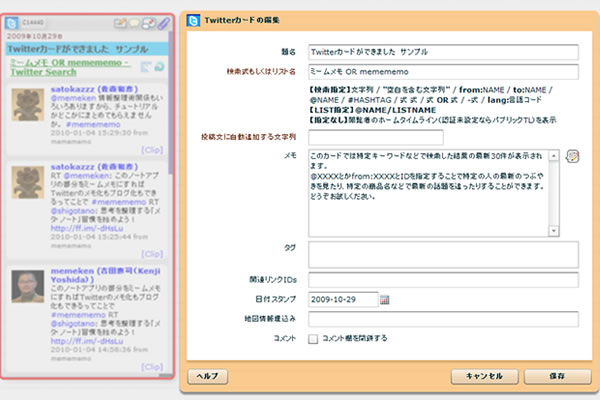This screenshot has width=600, height=400.
Task: Click the card window icon beside paperclip
Action: point(149,21)
